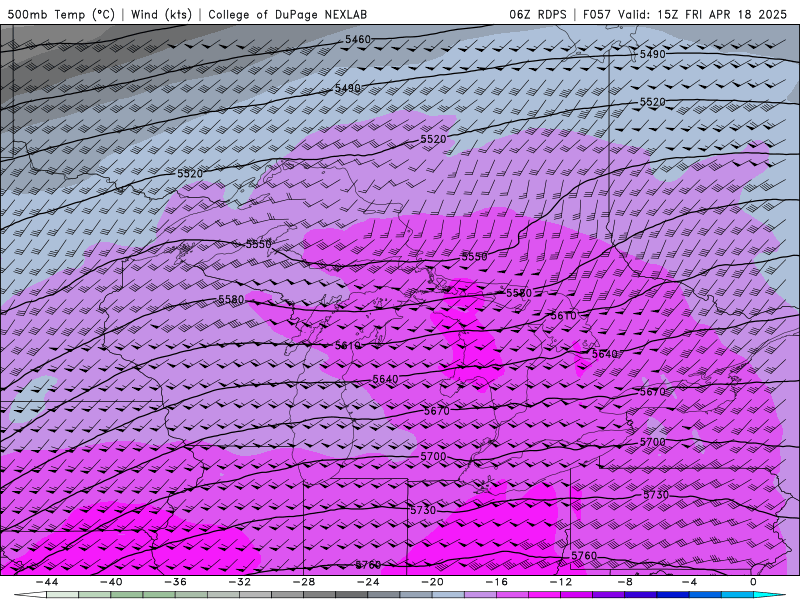
Task: Click the bright magenta swatch left of -12
Action: point(545,595)
